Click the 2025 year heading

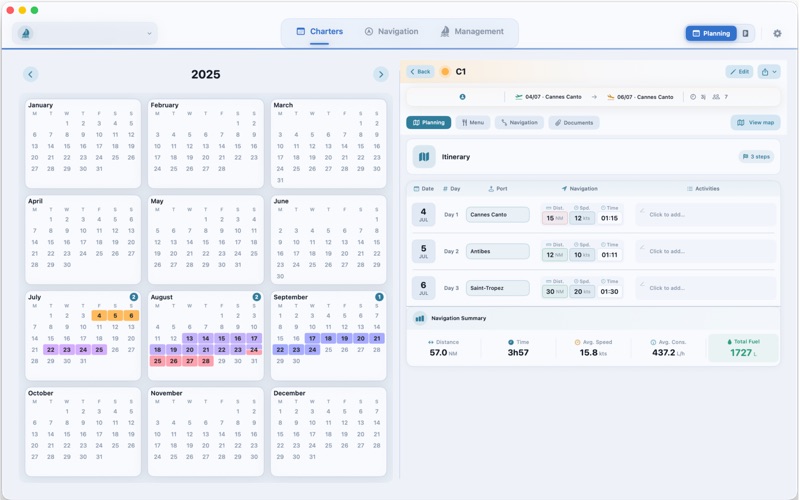(206, 74)
